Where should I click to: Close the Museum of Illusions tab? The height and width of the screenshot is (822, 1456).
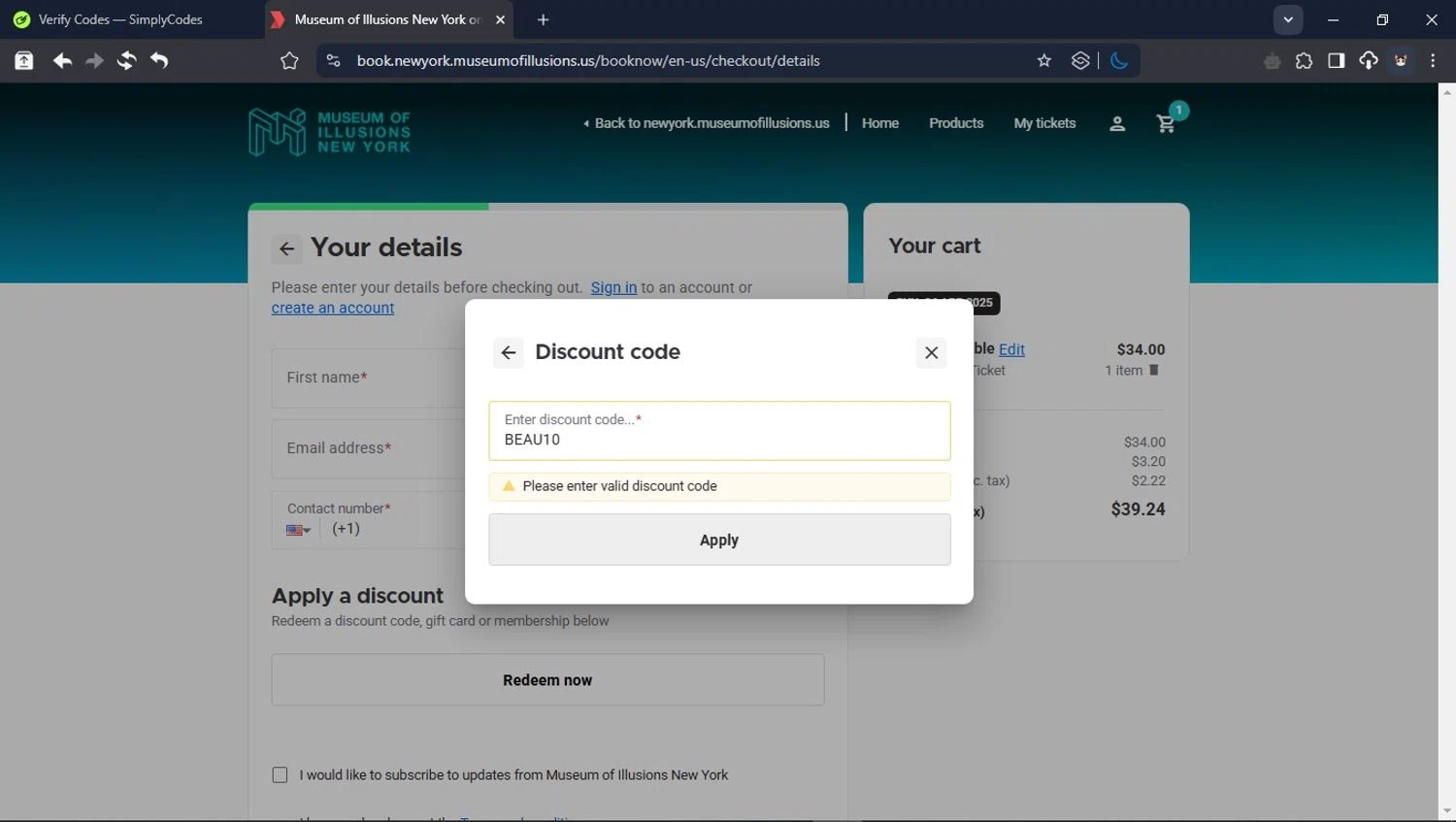[500, 19]
